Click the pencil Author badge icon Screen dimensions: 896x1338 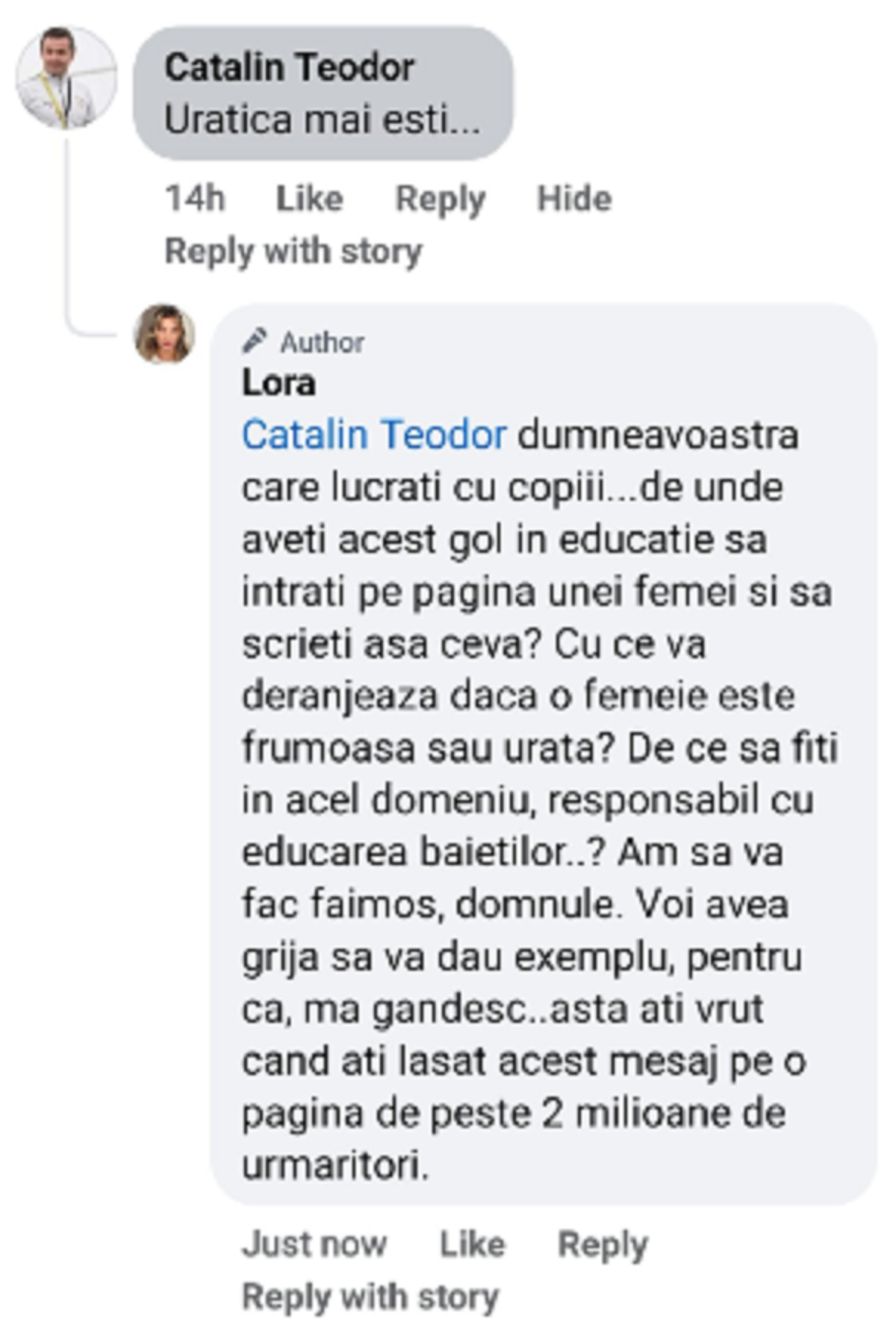tap(254, 341)
